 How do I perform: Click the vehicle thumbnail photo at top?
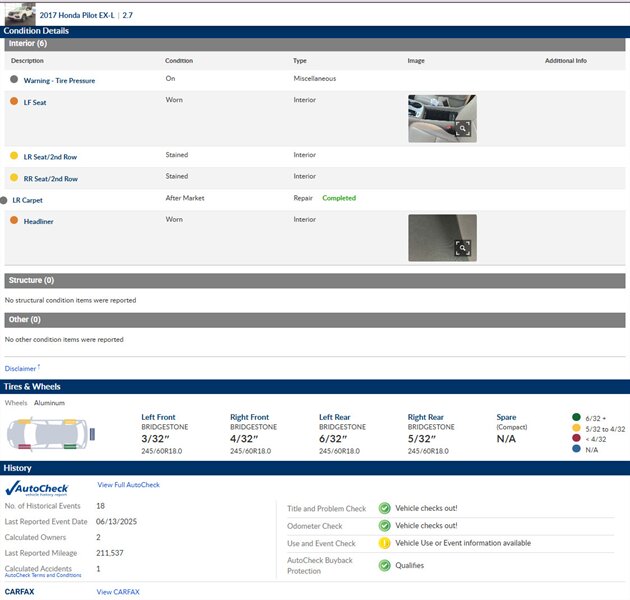pos(20,14)
